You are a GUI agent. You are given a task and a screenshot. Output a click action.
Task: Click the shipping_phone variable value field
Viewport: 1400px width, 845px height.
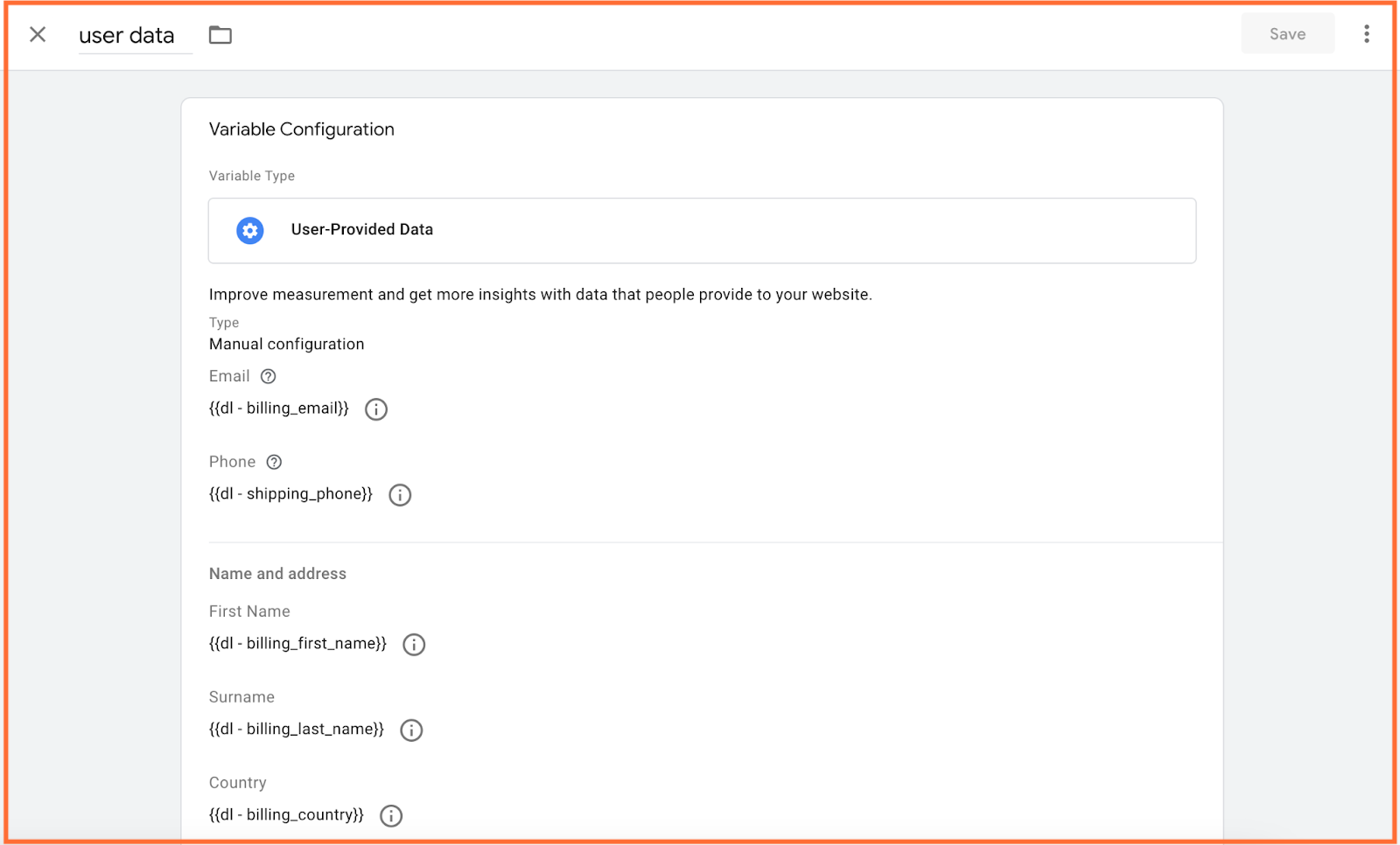[x=290, y=493]
